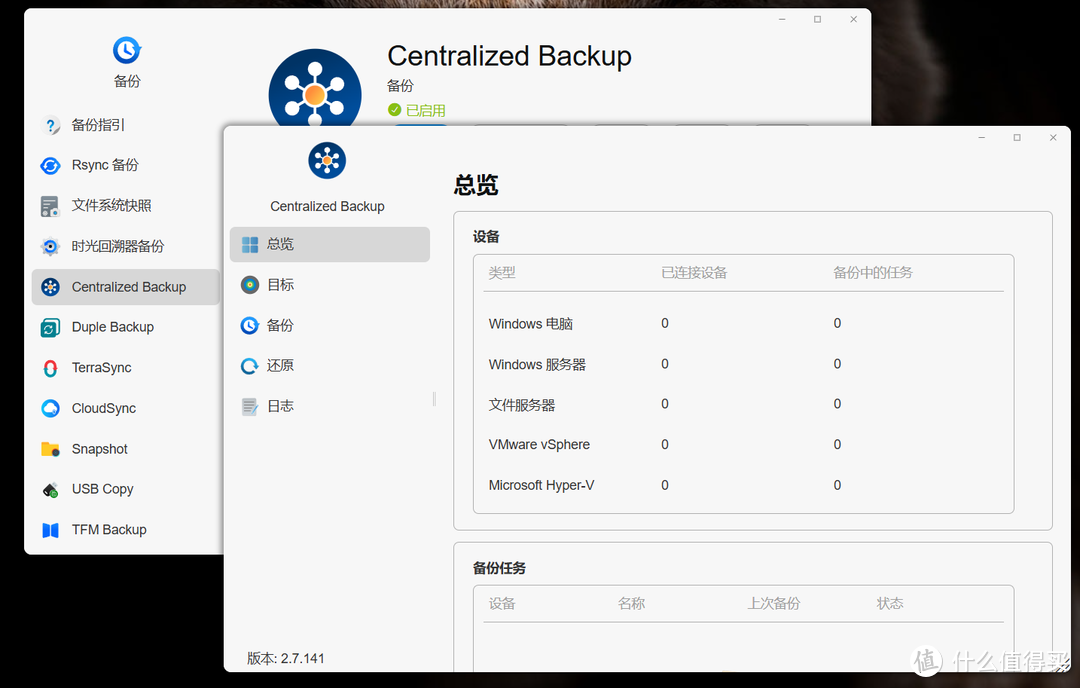Select Centralized Backup in the left app list
The height and width of the screenshot is (688, 1080).
[128, 287]
